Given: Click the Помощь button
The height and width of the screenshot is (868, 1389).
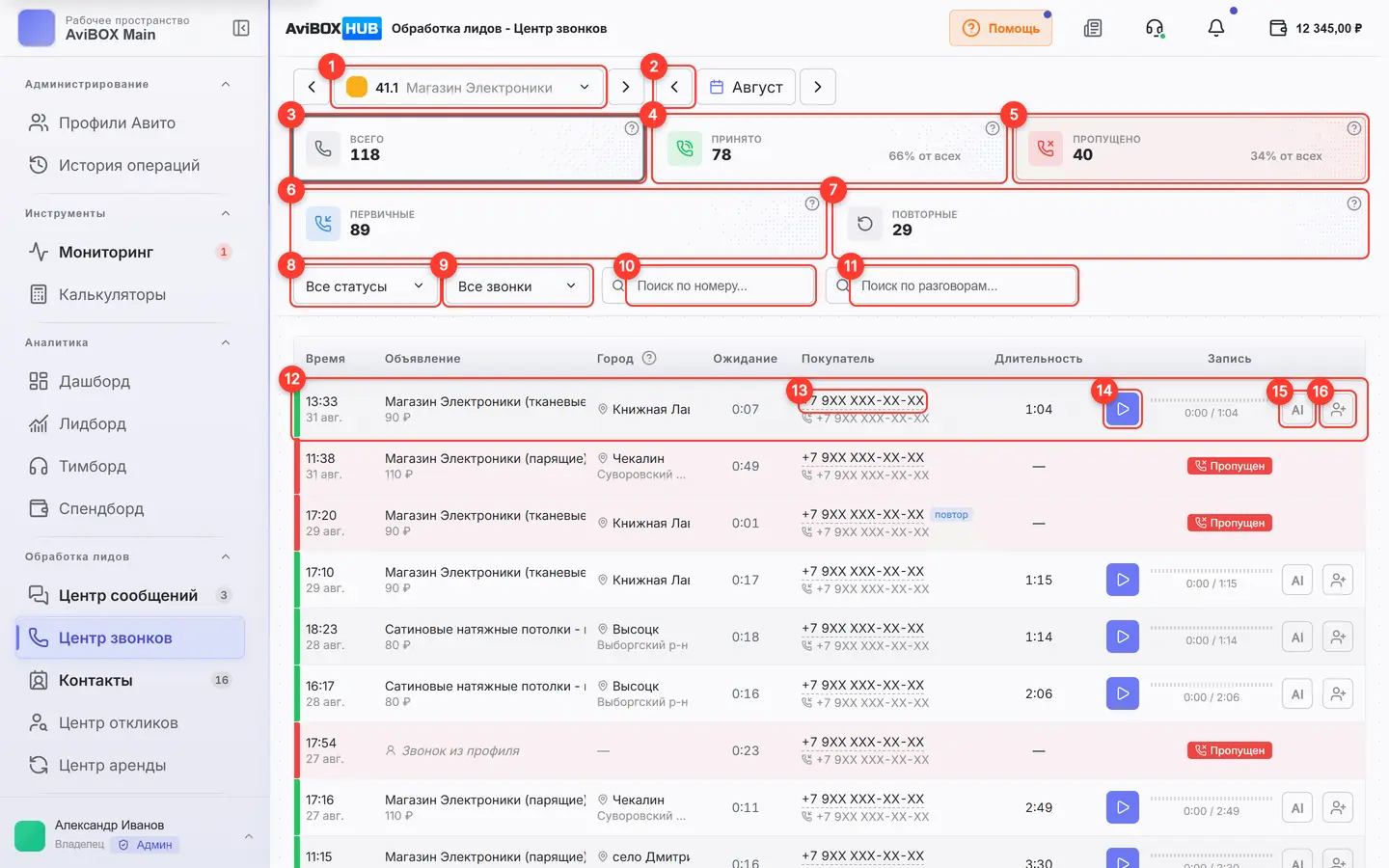Looking at the screenshot, I should 1000,28.
